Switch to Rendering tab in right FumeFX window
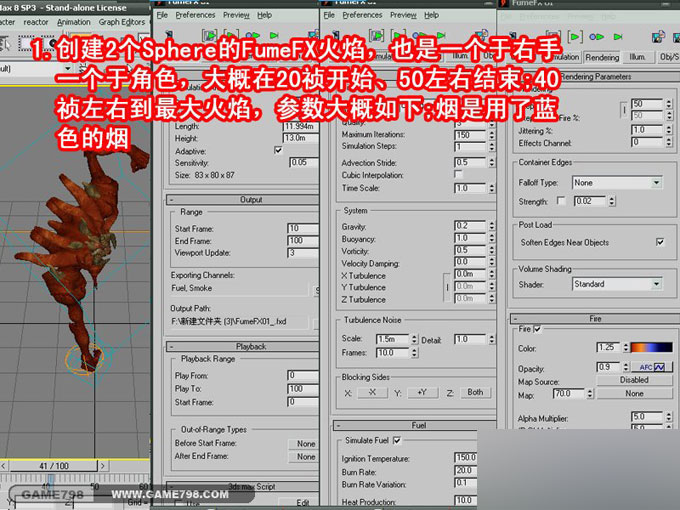Screen dimensions: 680x510 [x=602, y=57]
